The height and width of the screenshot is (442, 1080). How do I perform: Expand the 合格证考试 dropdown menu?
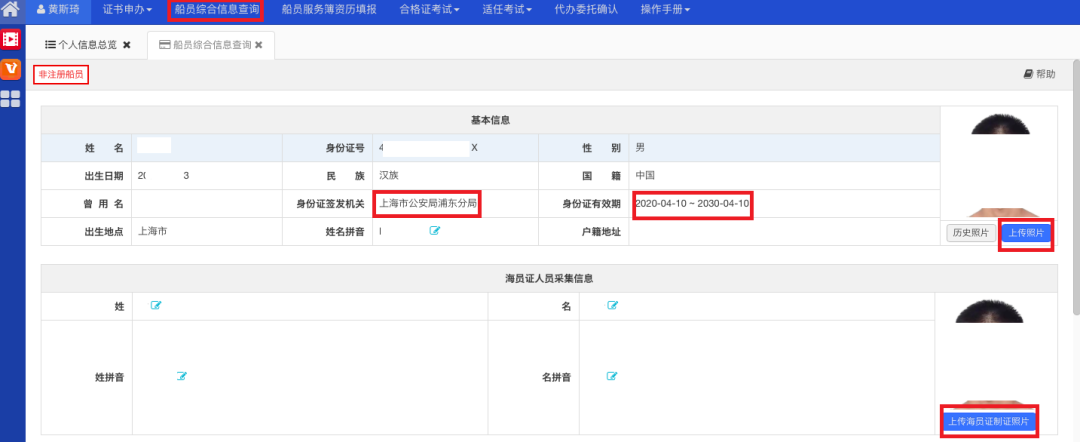click(429, 10)
